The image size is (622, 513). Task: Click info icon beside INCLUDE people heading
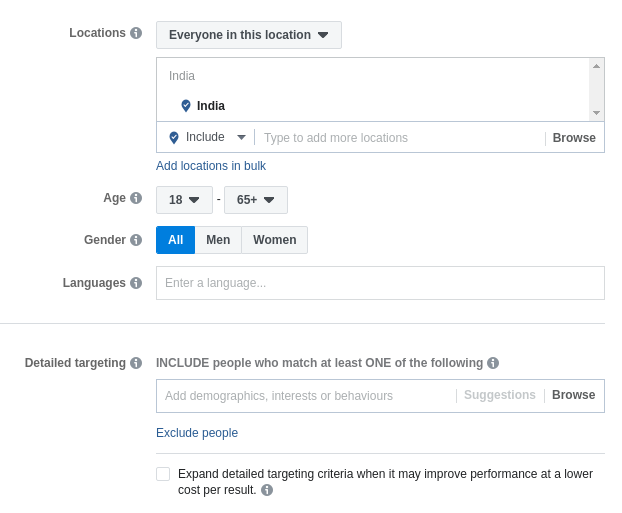(493, 363)
